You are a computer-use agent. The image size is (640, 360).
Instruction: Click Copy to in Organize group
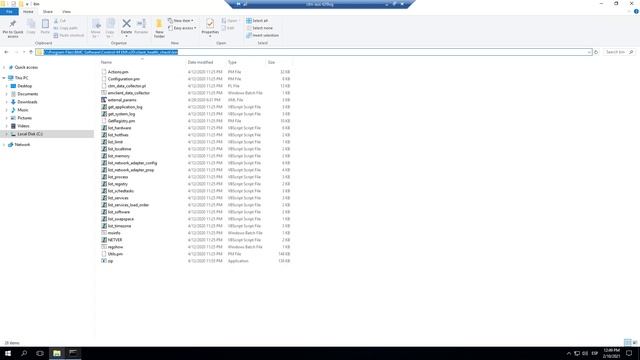(110, 28)
